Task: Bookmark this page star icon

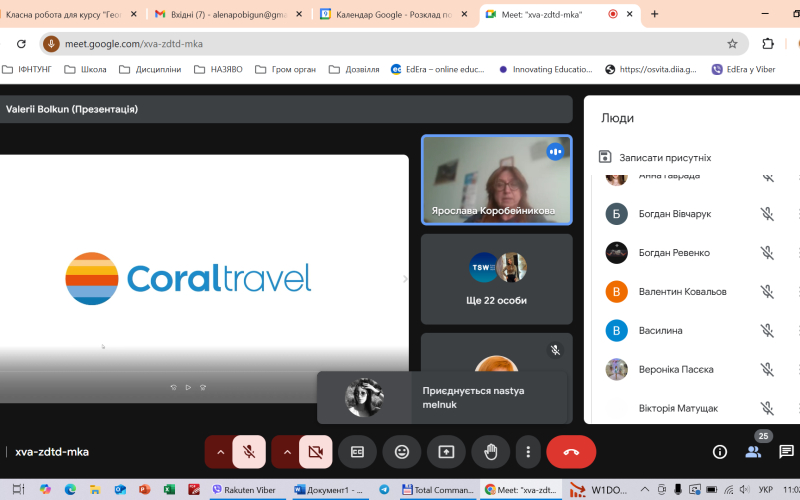Action: [732, 44]
